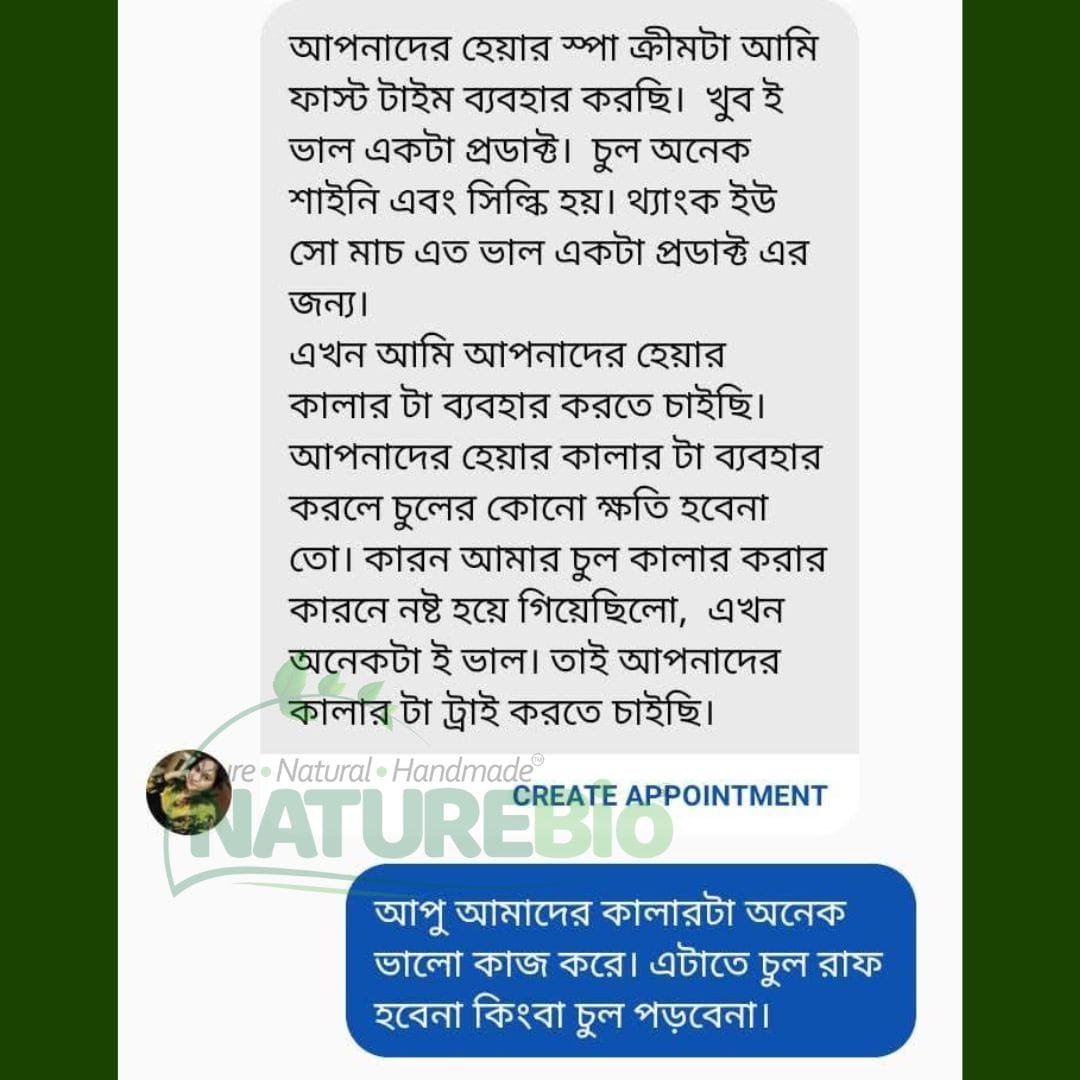
Task: Click the line 'এখন আমি আপনাদের হেয়ার'
Action: click(x=507, y=355)
